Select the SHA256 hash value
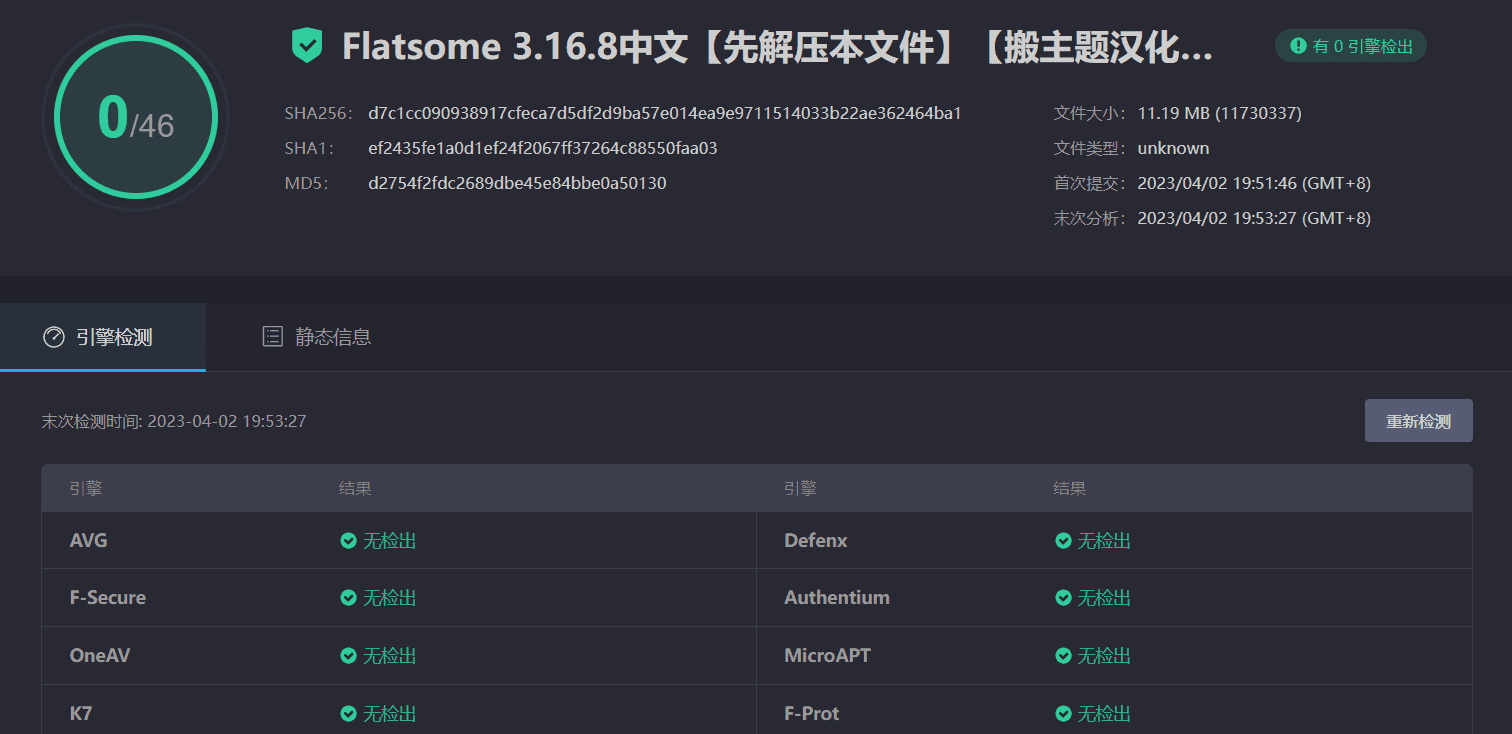This screenshot has width=1512, height=734. (x=665, y=113)
